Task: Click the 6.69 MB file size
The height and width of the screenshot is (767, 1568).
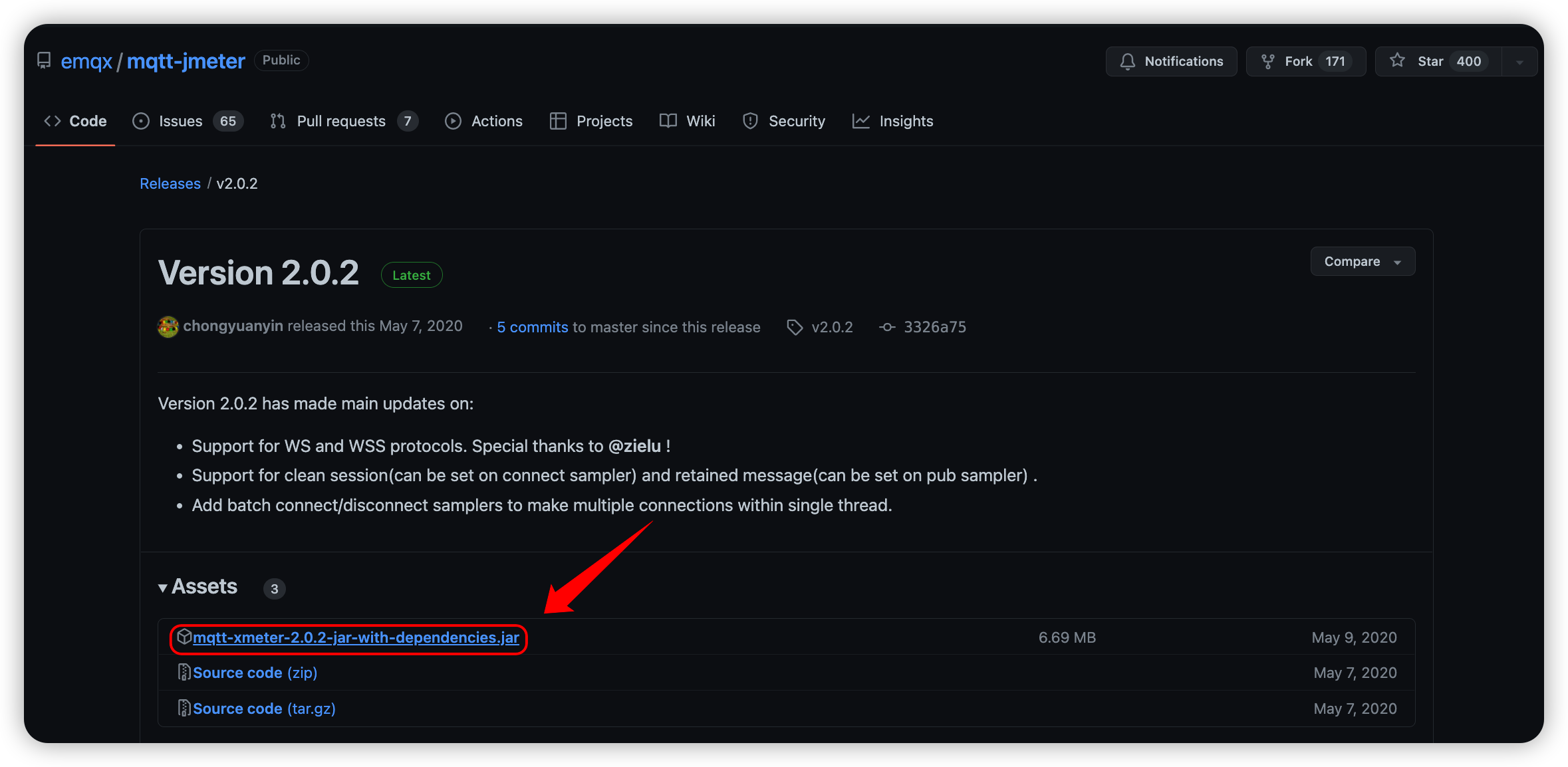Action: point(1067,637)
